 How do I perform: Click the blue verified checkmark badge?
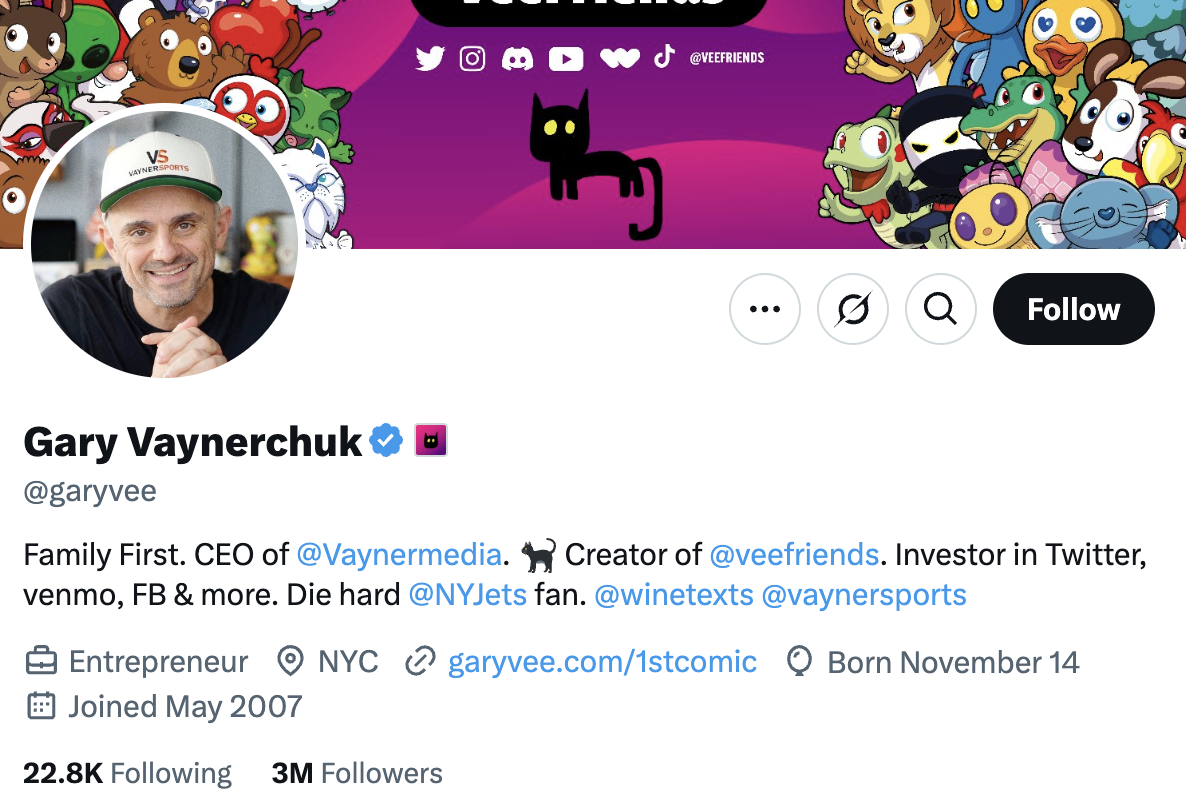[x=385, y=438]
